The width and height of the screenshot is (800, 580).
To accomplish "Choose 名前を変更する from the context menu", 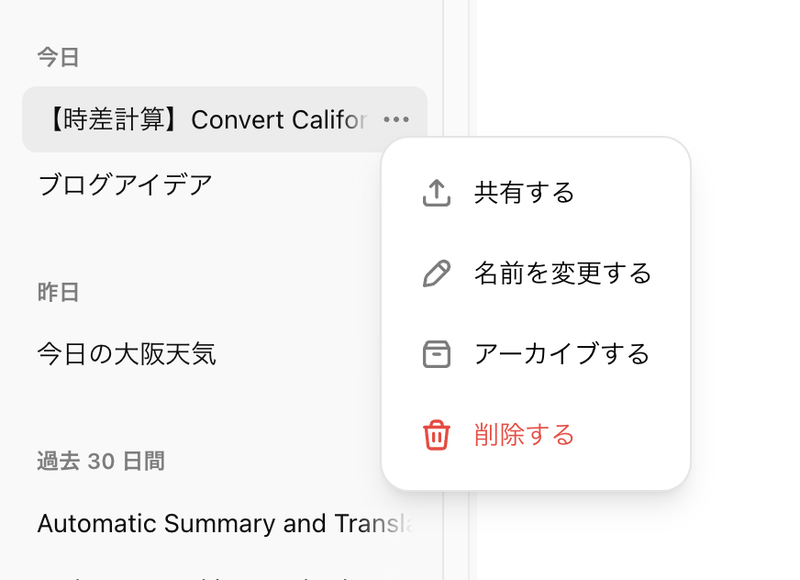I will 562,273.
